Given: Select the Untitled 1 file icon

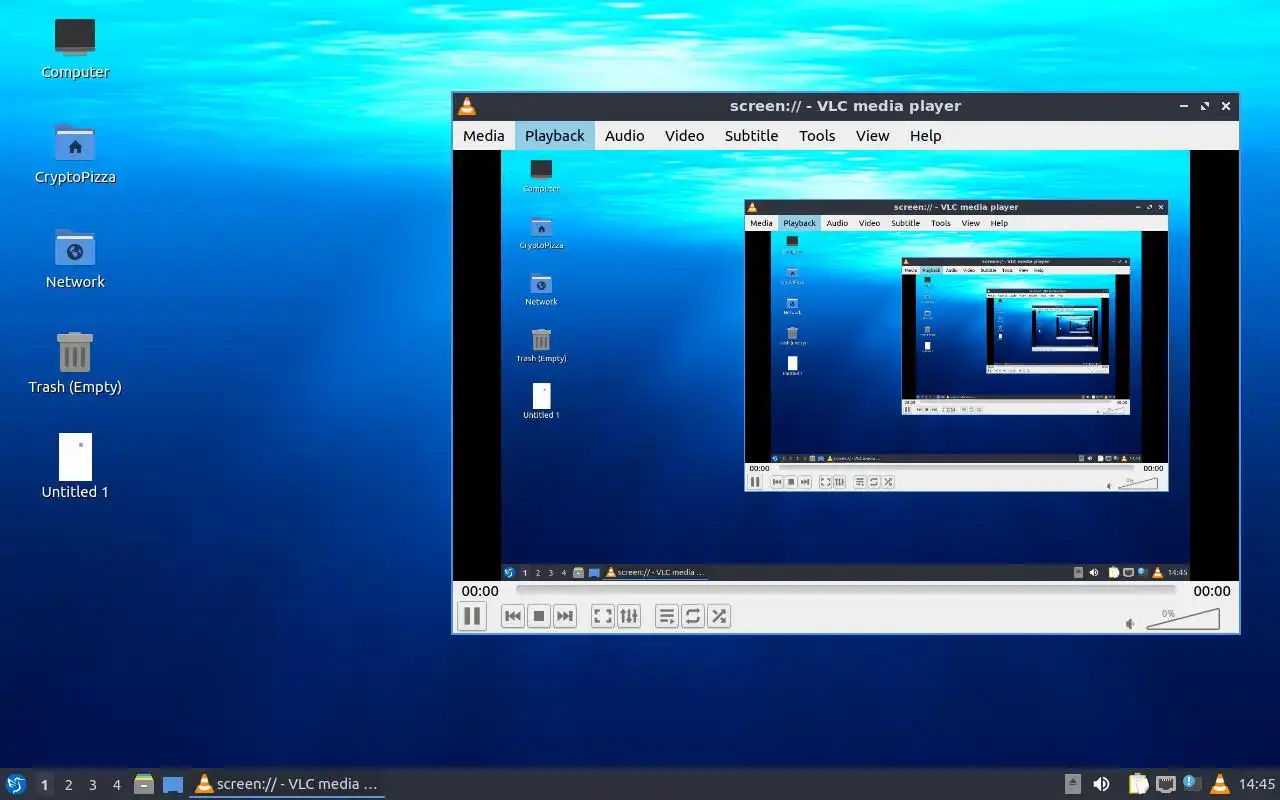Looking at the screenshot, I should pos(75,467).
